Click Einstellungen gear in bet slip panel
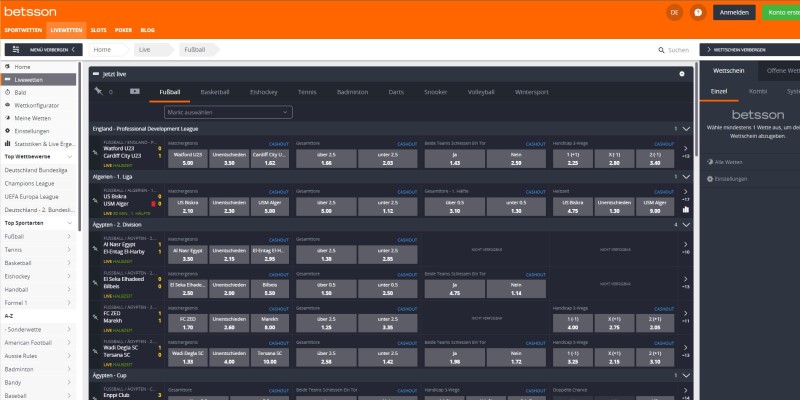Viewport: 800px width, 400px height. click(710, 179)
